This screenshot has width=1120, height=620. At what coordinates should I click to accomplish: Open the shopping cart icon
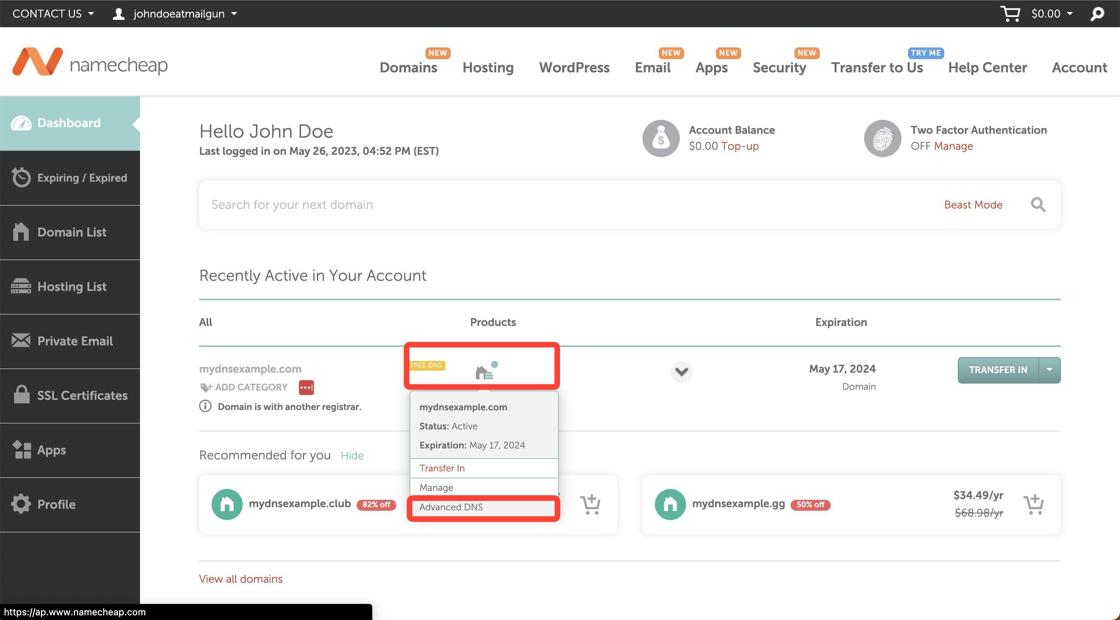pos(1010,14)
